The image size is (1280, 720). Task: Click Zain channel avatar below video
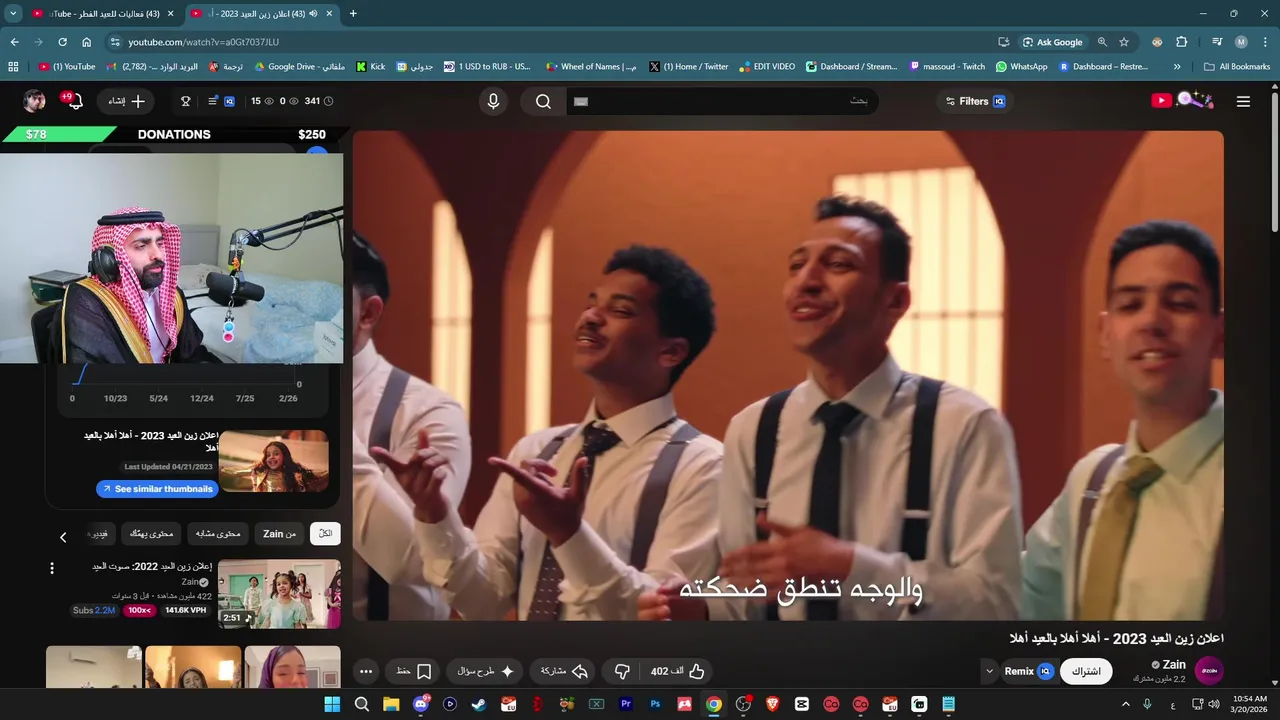1209,671
